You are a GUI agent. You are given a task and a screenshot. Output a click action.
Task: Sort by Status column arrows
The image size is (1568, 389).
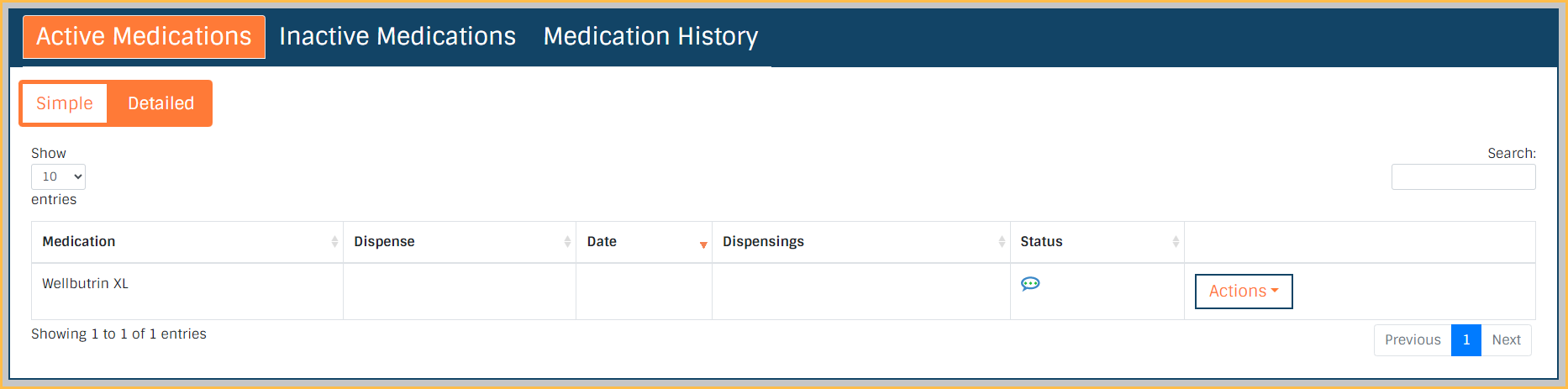1176,242
